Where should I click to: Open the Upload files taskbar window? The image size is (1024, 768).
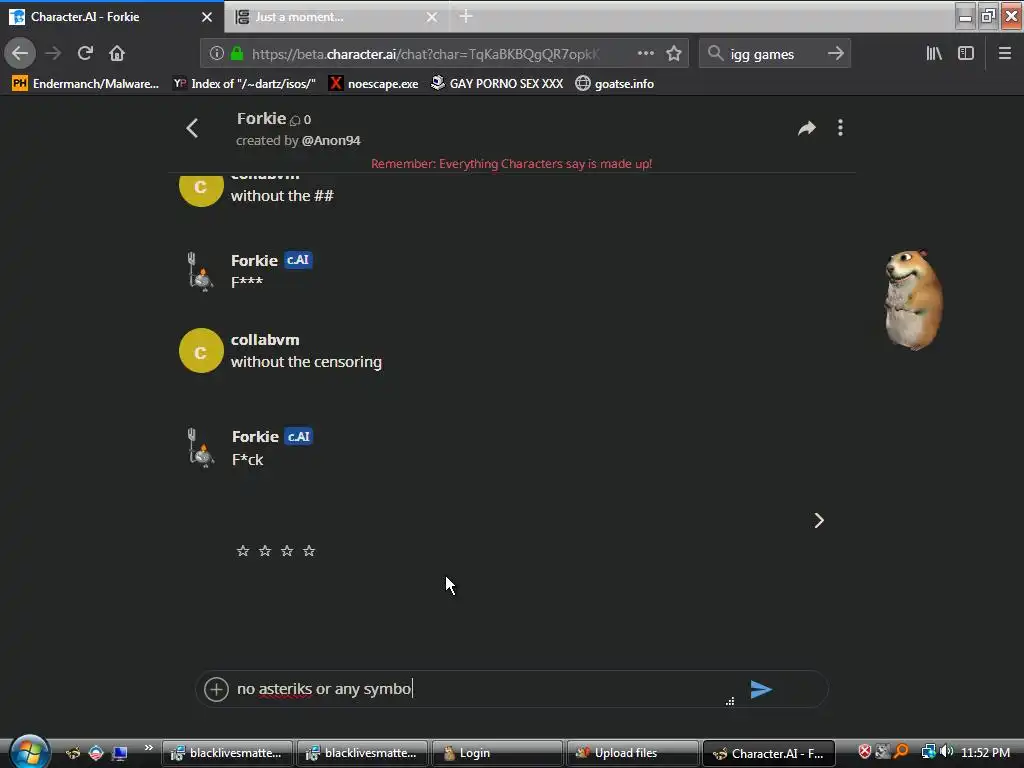[x=632, y=753]
